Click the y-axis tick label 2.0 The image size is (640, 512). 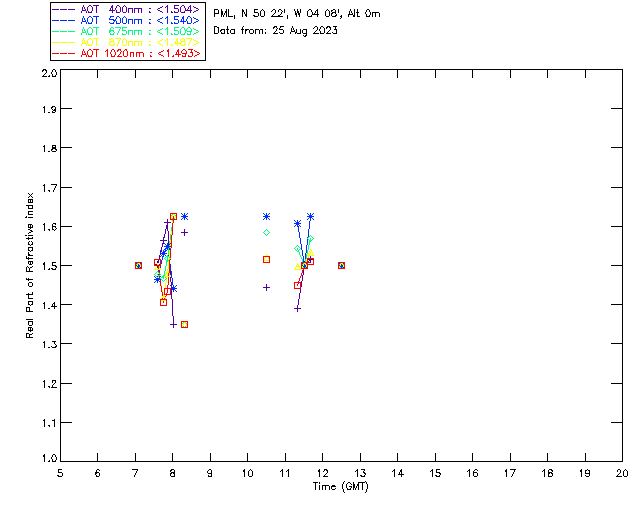(x=49, y=73)
